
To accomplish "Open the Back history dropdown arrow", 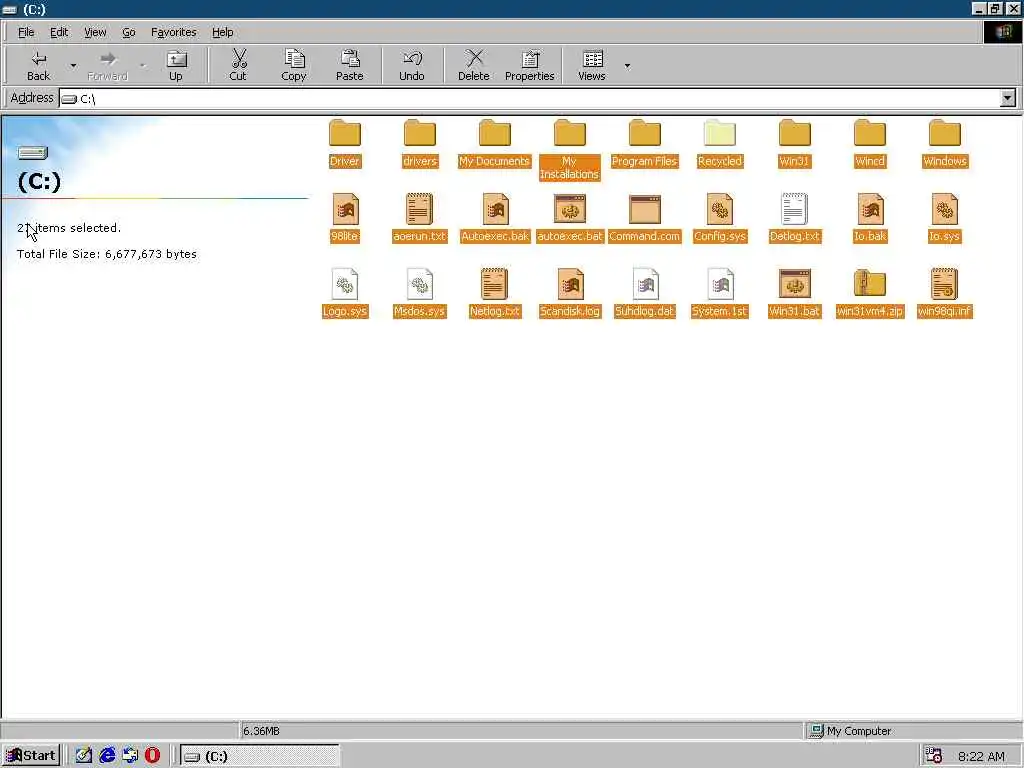I will 73,65.
